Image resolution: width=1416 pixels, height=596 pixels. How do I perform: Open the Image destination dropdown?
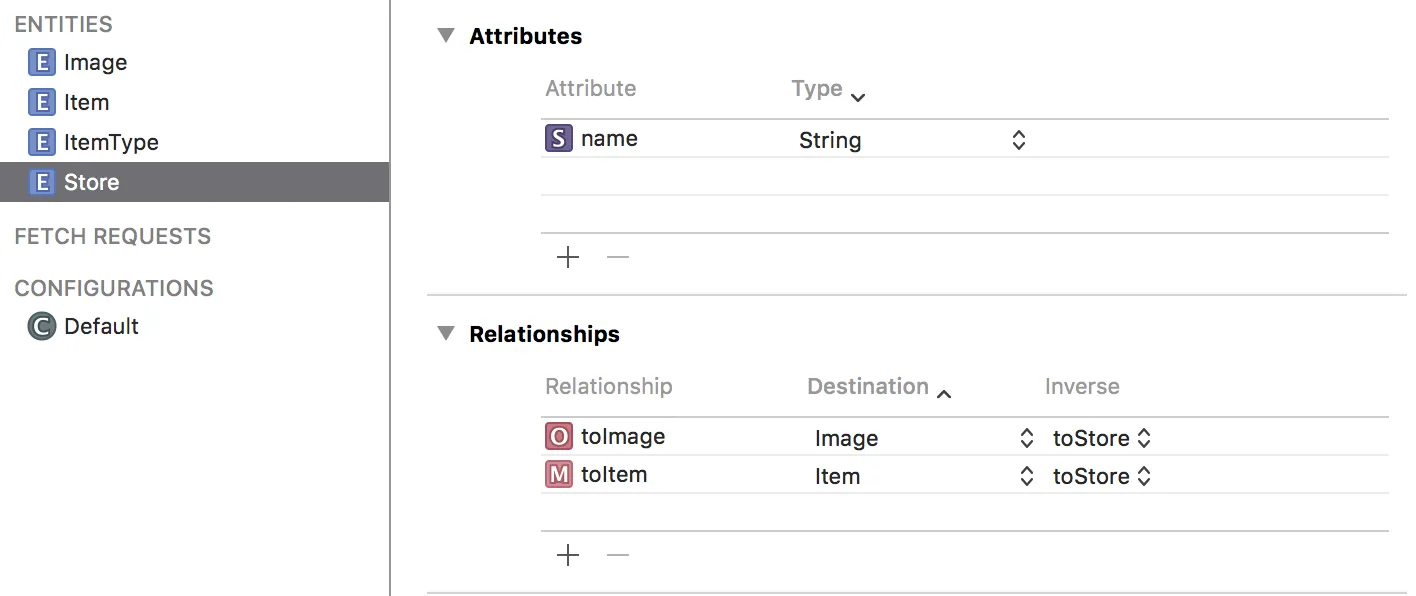coord(1026,438)
